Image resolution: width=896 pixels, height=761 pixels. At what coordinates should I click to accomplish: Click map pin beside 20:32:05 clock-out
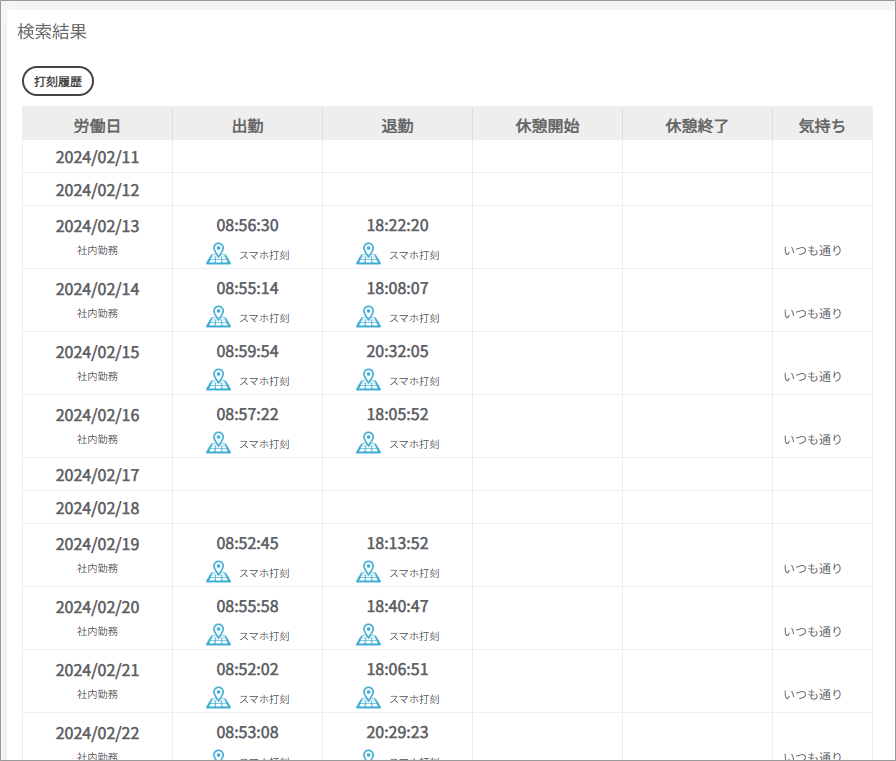pyautogui.click(x=368, y=380)
